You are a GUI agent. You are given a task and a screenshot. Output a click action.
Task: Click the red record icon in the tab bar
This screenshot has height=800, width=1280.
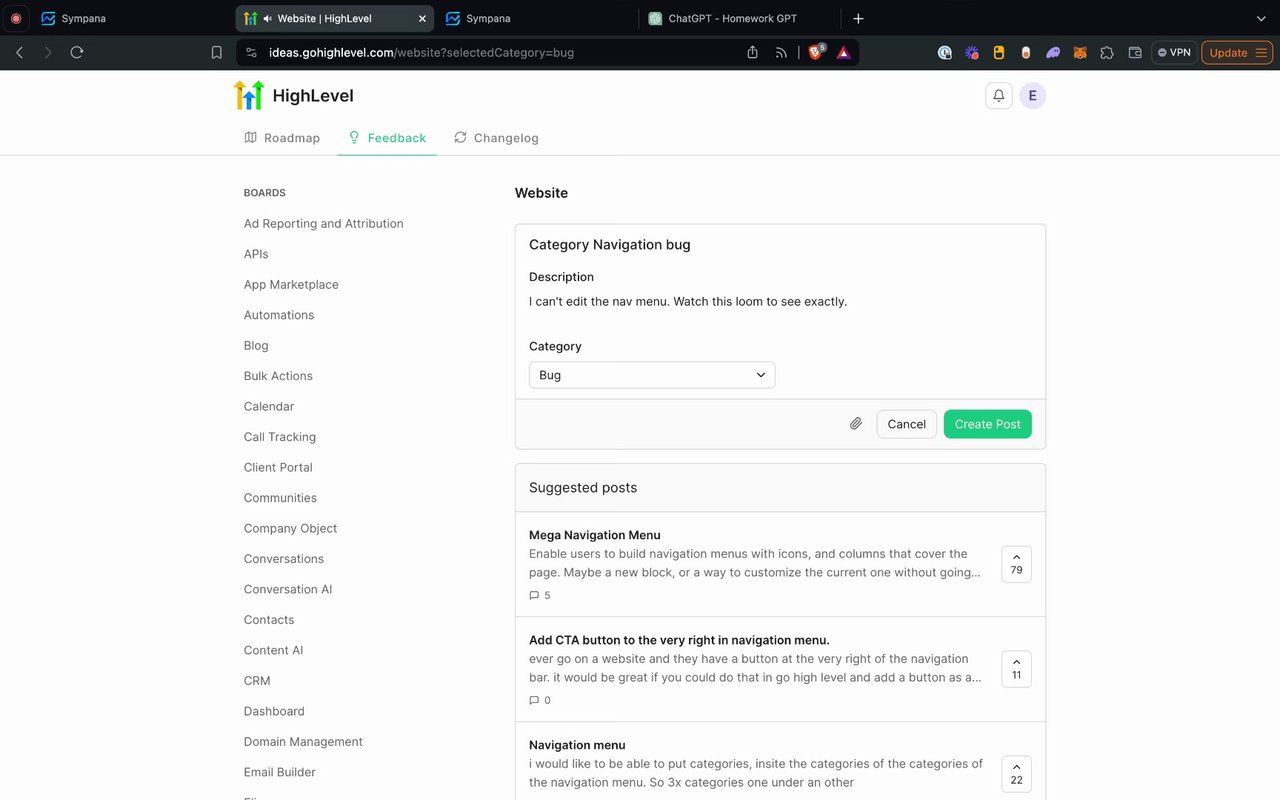pos(15,18)
